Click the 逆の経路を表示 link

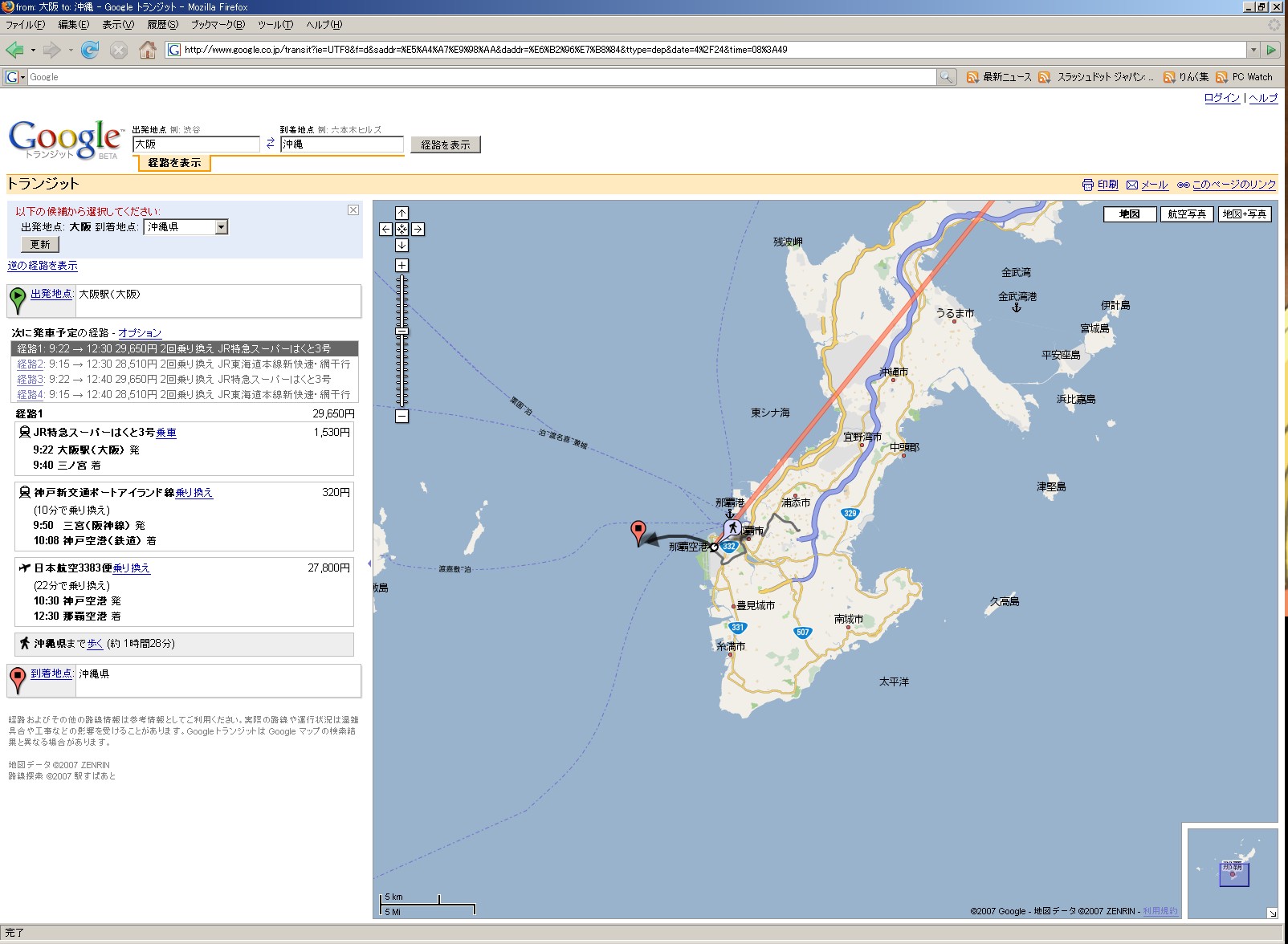coord(43,266)
